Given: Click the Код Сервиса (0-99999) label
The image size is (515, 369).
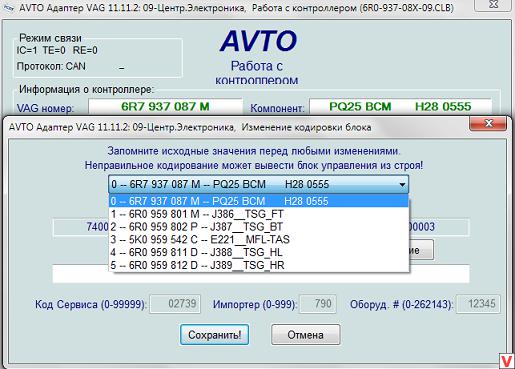Looking at the screenshot, I should pos(90,304).
